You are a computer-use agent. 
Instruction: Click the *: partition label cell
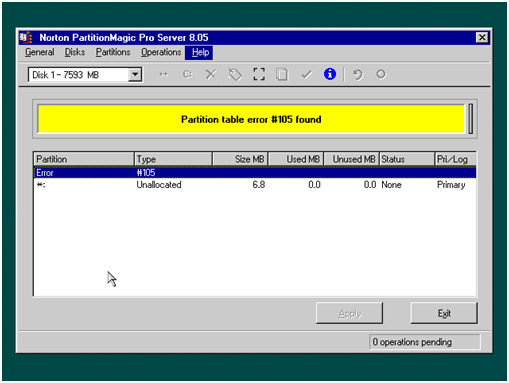(41, 185)
